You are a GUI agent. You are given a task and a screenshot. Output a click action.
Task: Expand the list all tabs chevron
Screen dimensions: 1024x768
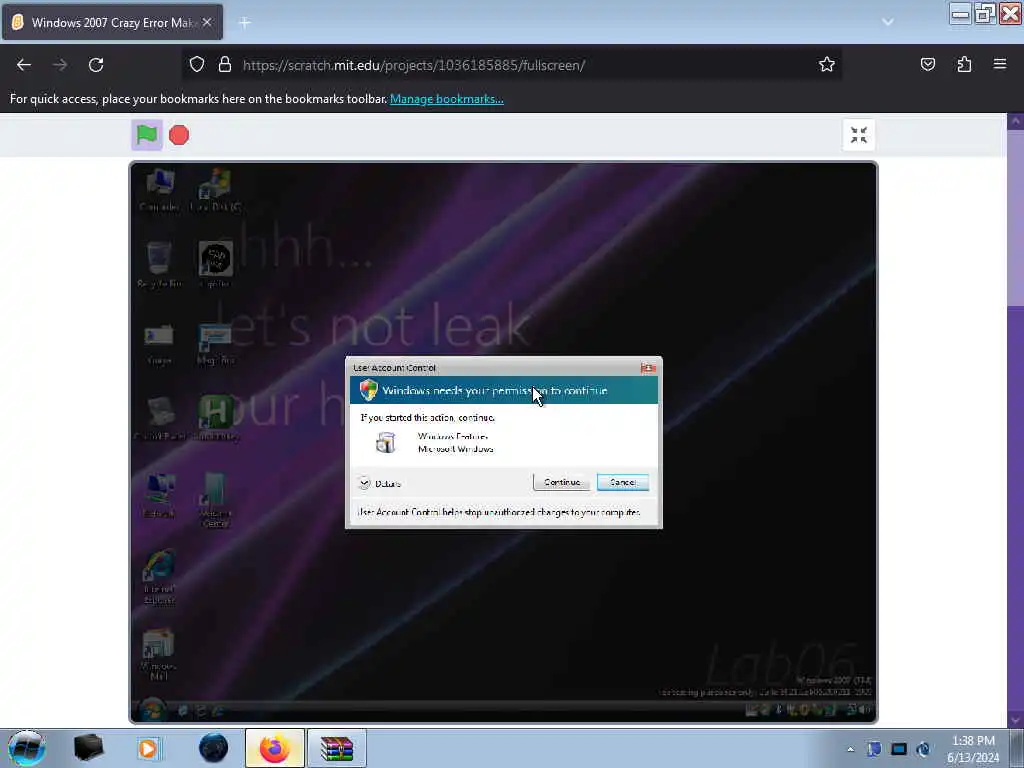point(888,22)
